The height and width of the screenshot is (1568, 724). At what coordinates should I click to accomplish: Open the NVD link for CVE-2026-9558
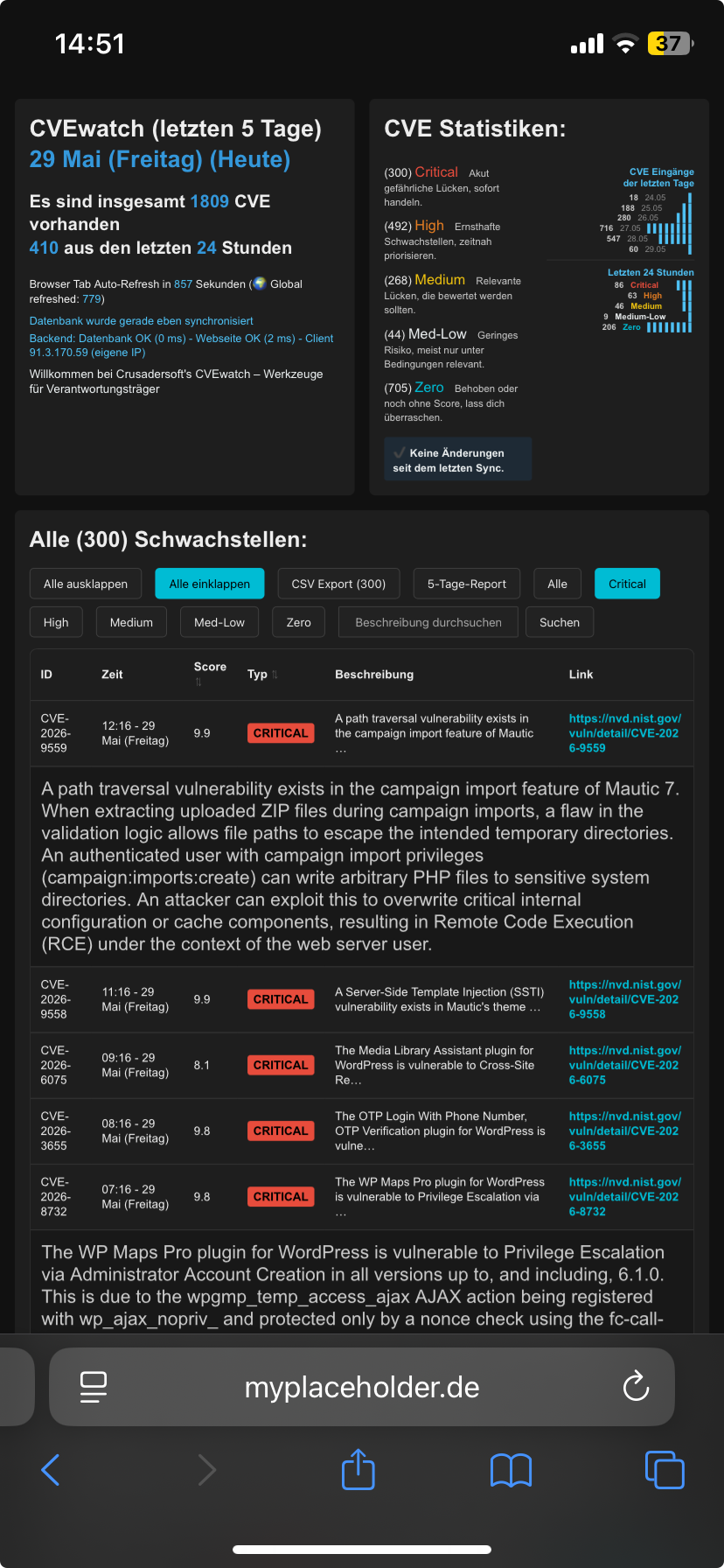click(625, 999)
